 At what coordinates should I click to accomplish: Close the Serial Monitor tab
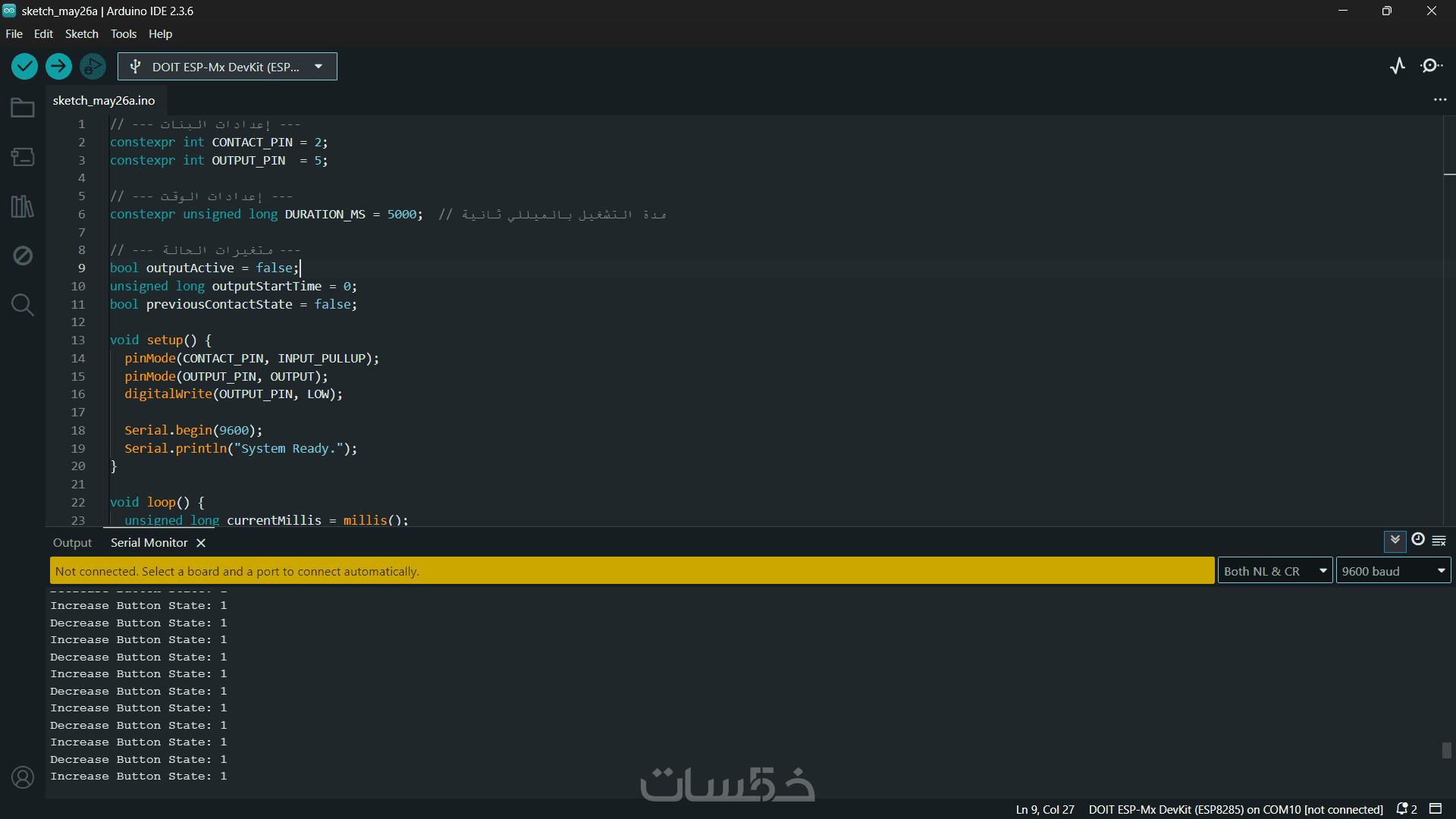click(201, 543)
